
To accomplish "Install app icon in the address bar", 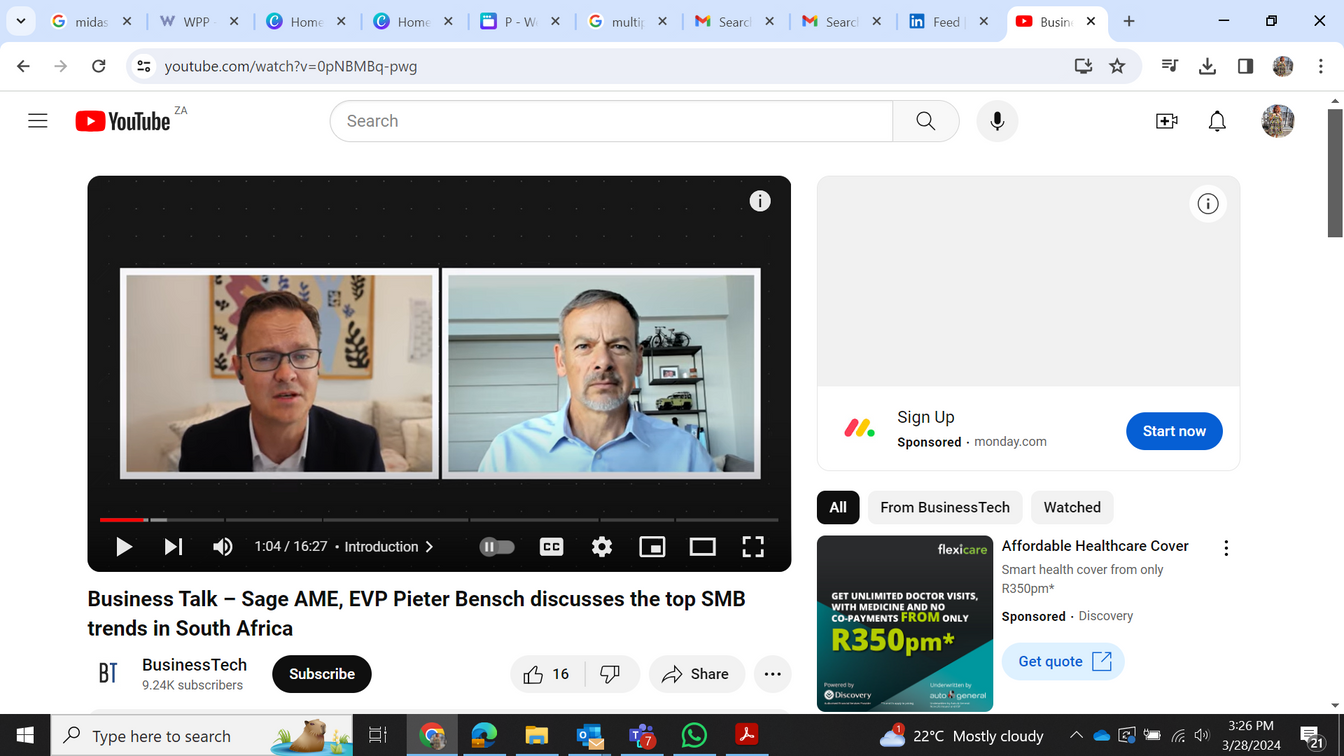I will pos(1083,66).
